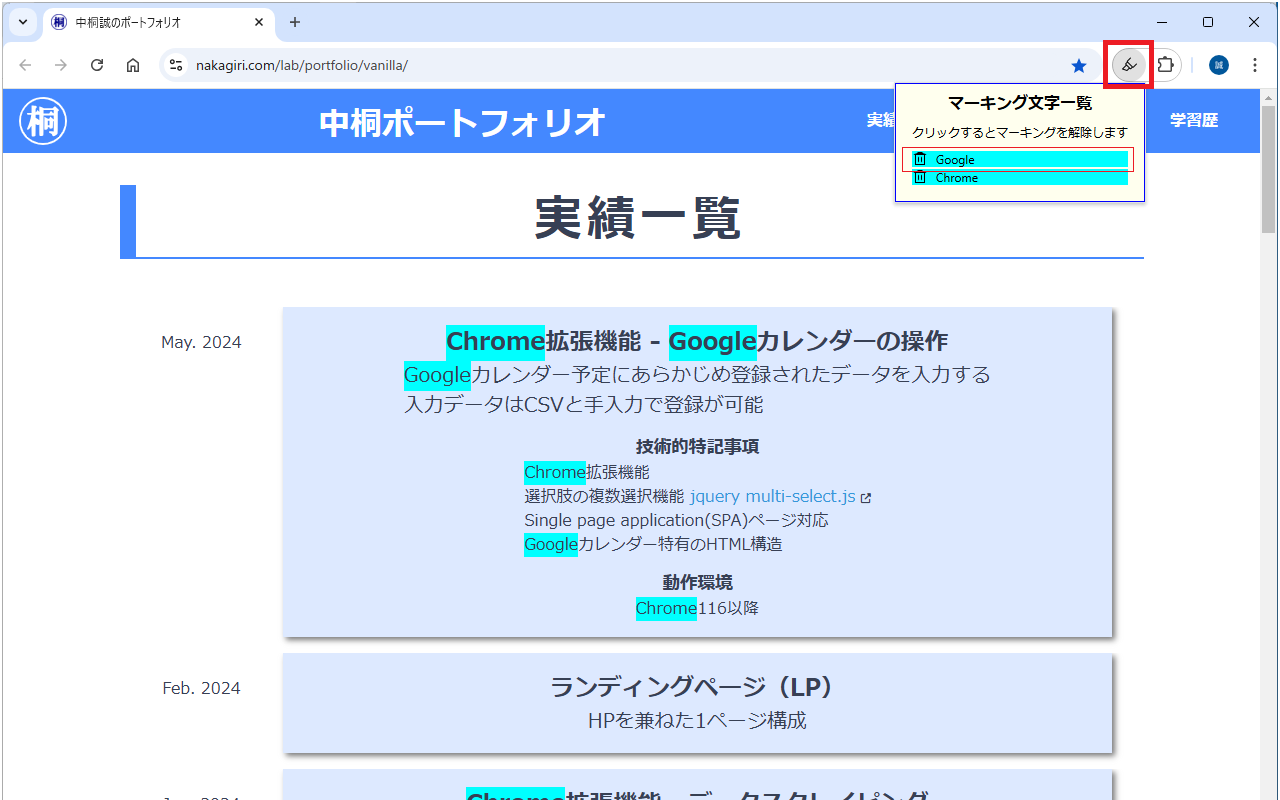This screenshot has width=1280, height=800.
Task: Open the 学習歴 navigation menu item
Action: (x=1194, y=120)
